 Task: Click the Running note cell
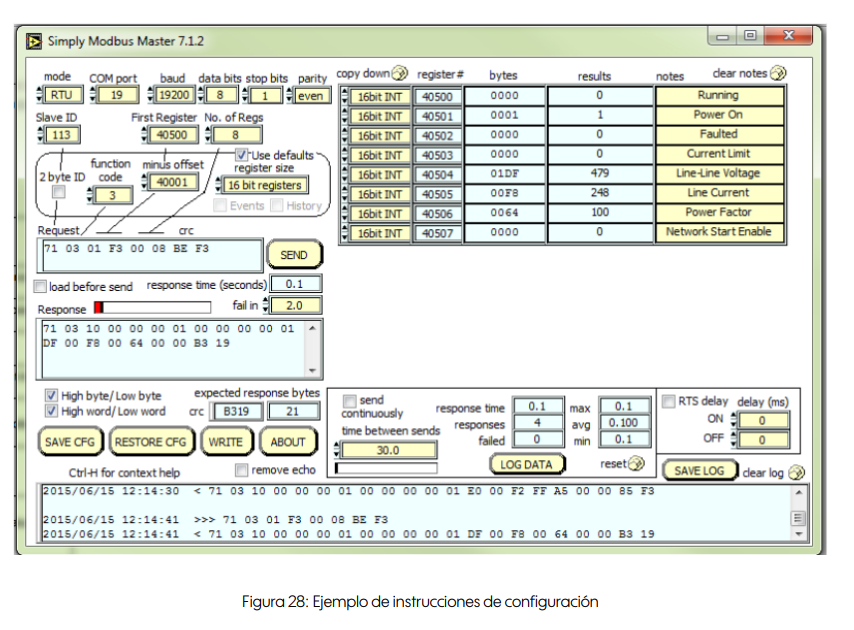point(719,96)
